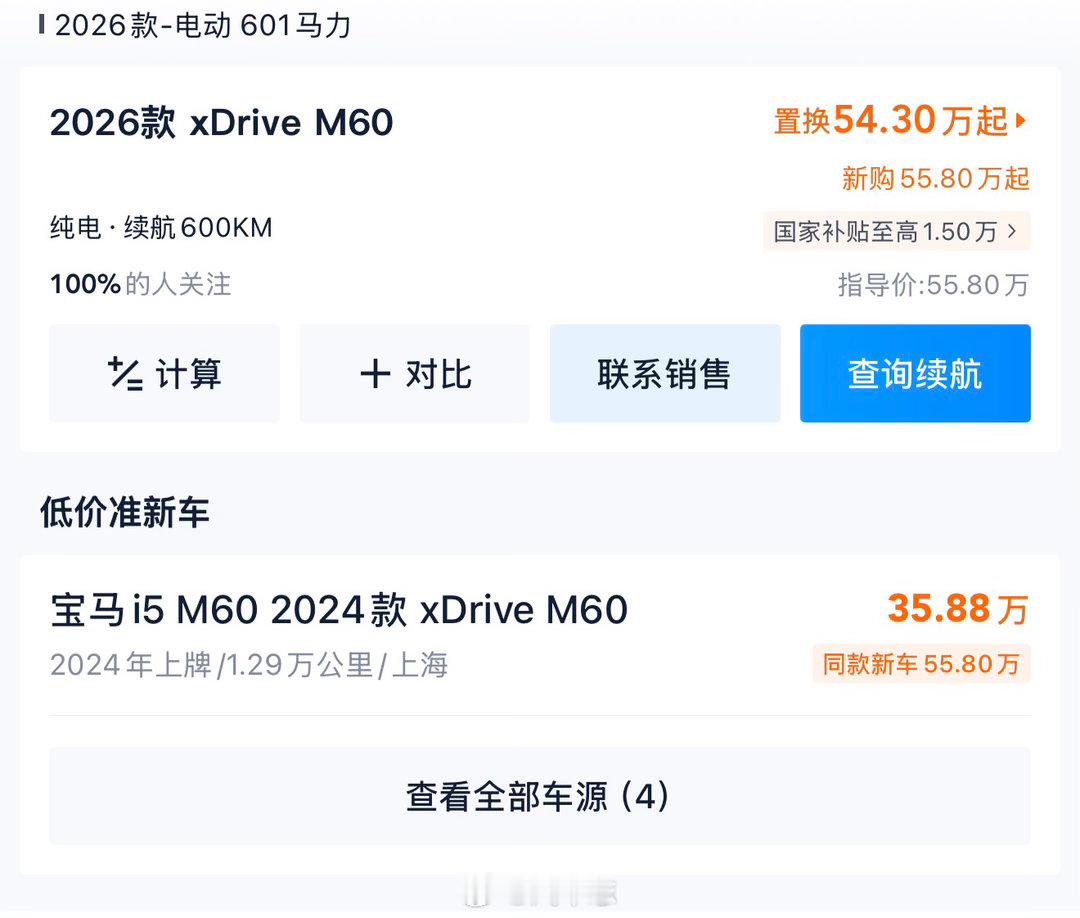Open the 宝马i5 M60 2024款 used listing
The height and width of the screenshot is (918, 1080).
coord(339,610)
